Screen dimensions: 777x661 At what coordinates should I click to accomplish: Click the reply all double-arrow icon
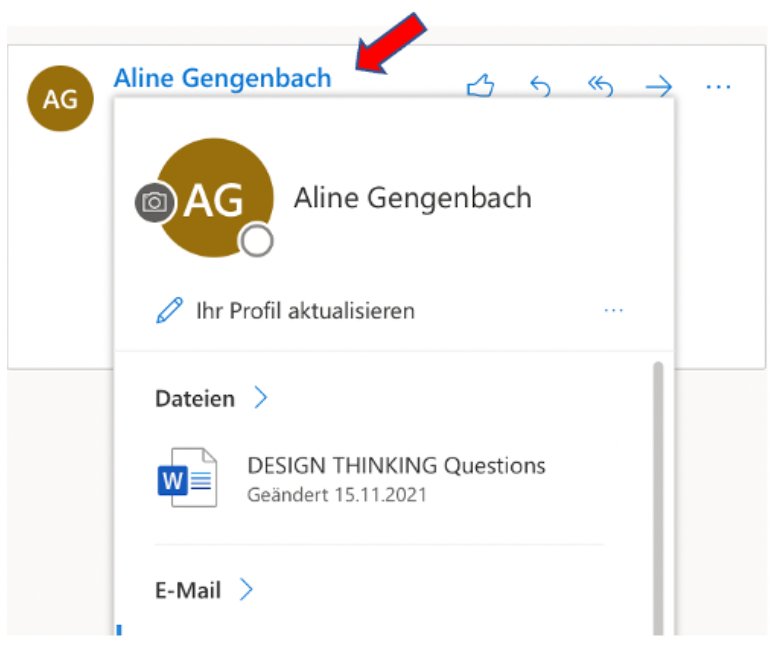(x=599, y=88)
